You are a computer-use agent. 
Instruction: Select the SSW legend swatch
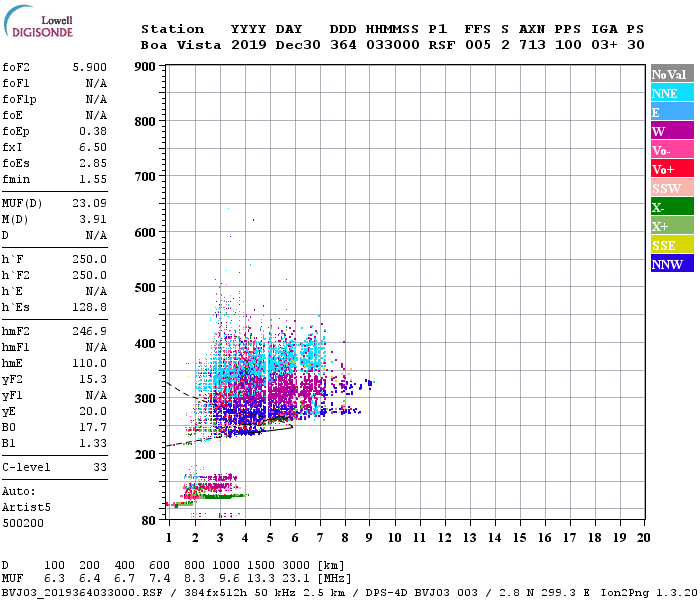(672, 188)
